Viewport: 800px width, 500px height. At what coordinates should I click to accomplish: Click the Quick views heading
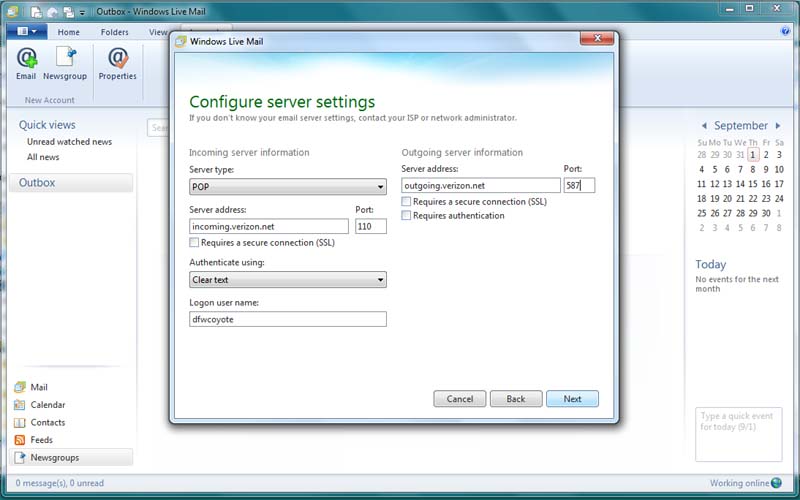tap(47, 125)
